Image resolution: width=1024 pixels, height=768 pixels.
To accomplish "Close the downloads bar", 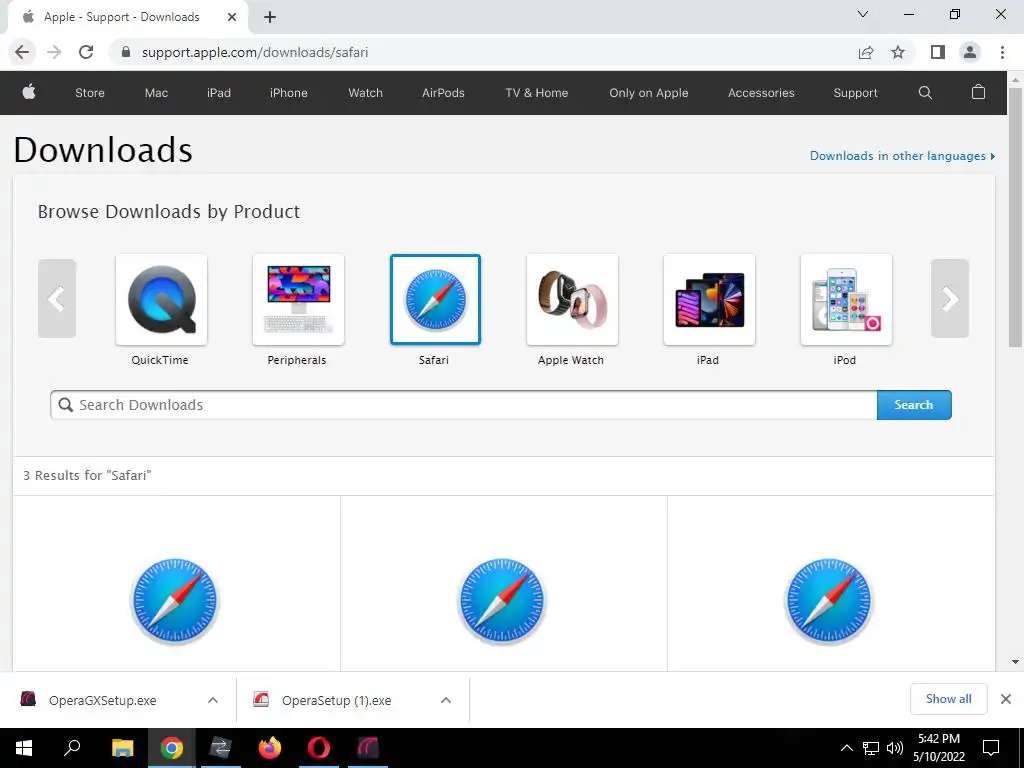I will [1006, 699].
